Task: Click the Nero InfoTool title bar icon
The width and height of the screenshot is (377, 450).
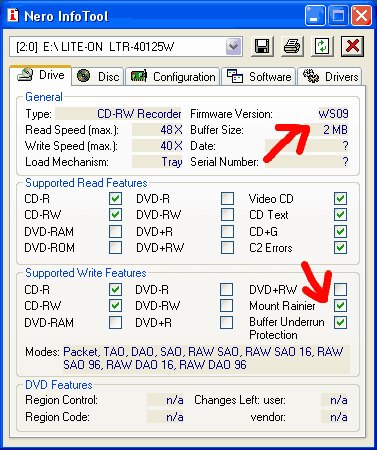Action: point(13,15)
